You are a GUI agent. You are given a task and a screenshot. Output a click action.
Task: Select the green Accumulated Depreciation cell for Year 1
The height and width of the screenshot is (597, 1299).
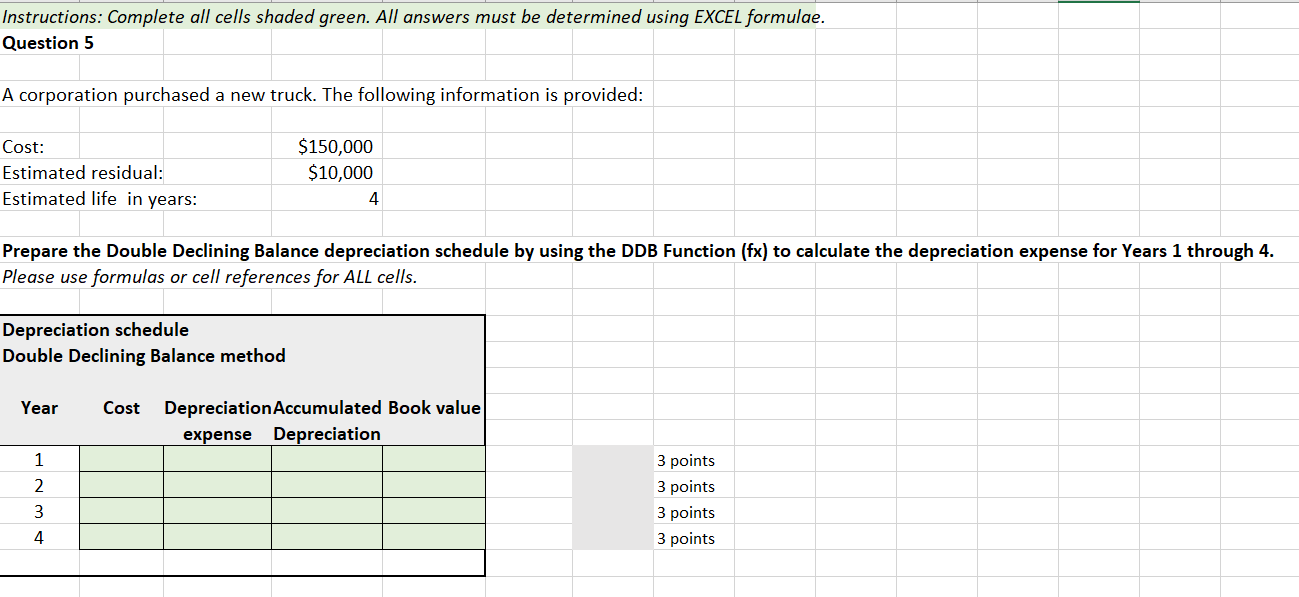327,460
